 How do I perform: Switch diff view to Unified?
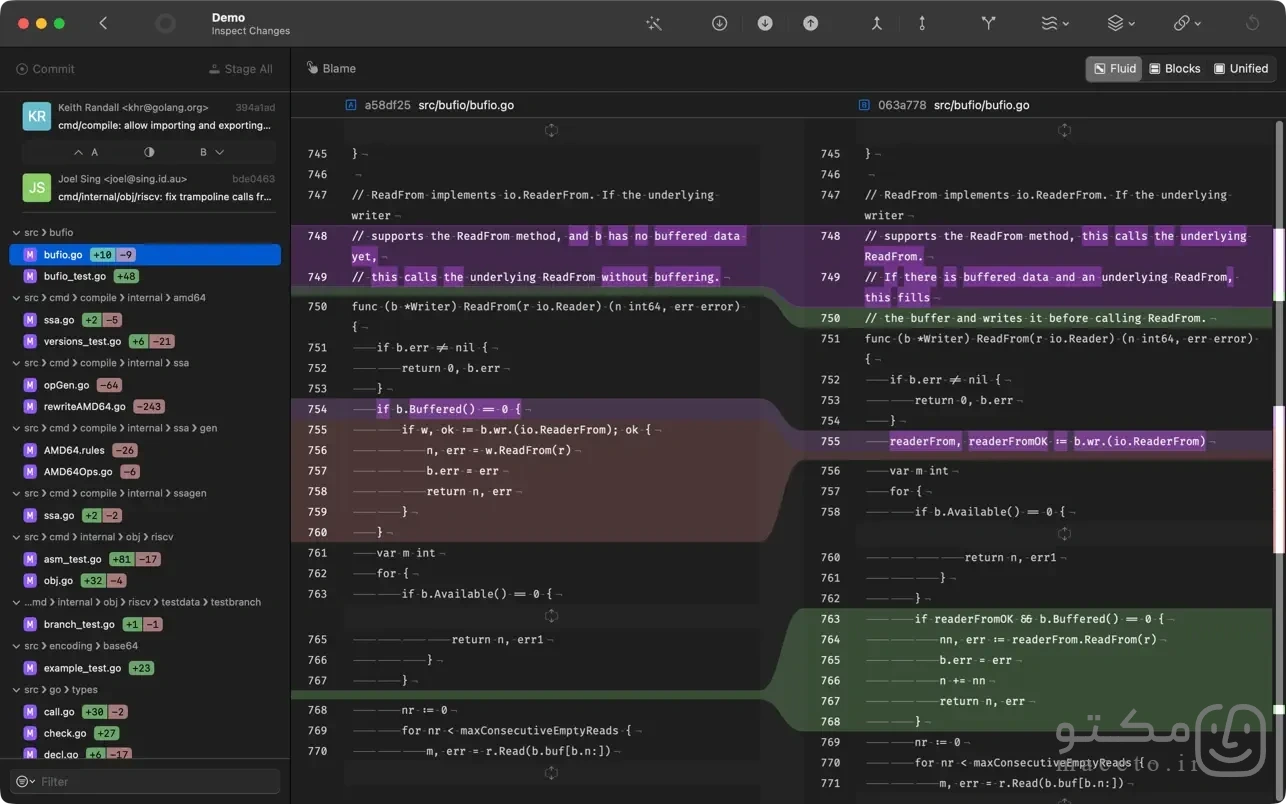tap(1241, 68)
